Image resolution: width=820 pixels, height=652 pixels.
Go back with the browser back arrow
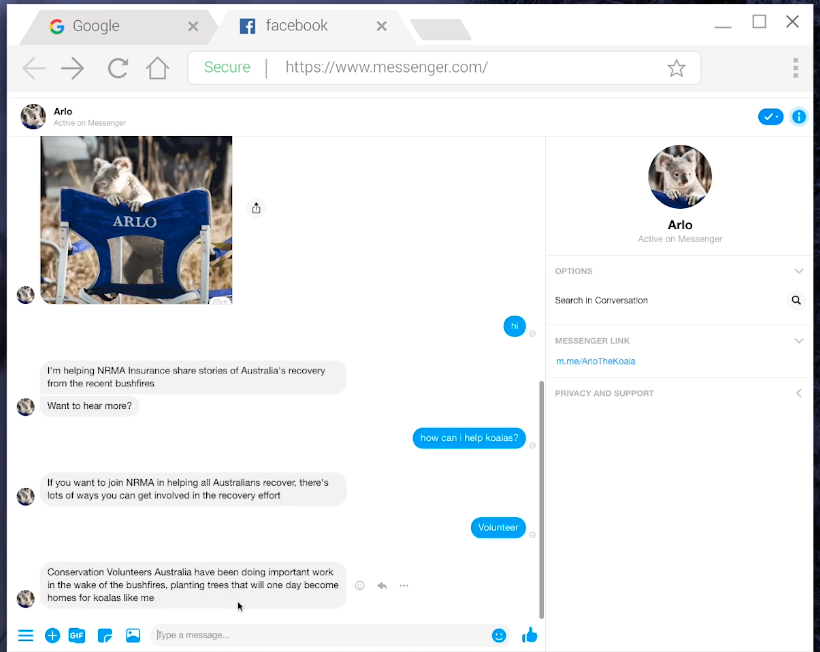coord(34,68)
